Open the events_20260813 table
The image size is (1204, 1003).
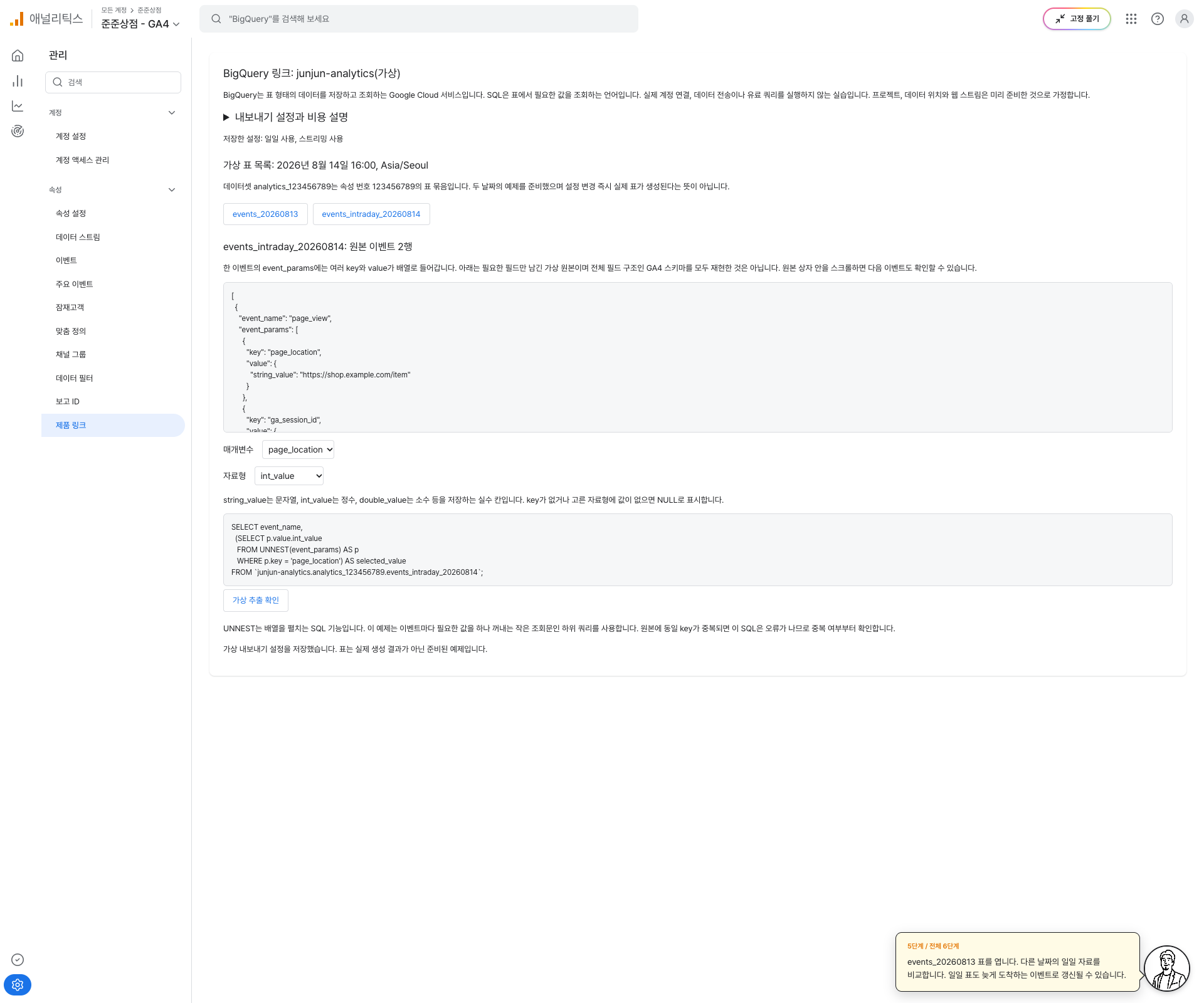tap(265, 214)
